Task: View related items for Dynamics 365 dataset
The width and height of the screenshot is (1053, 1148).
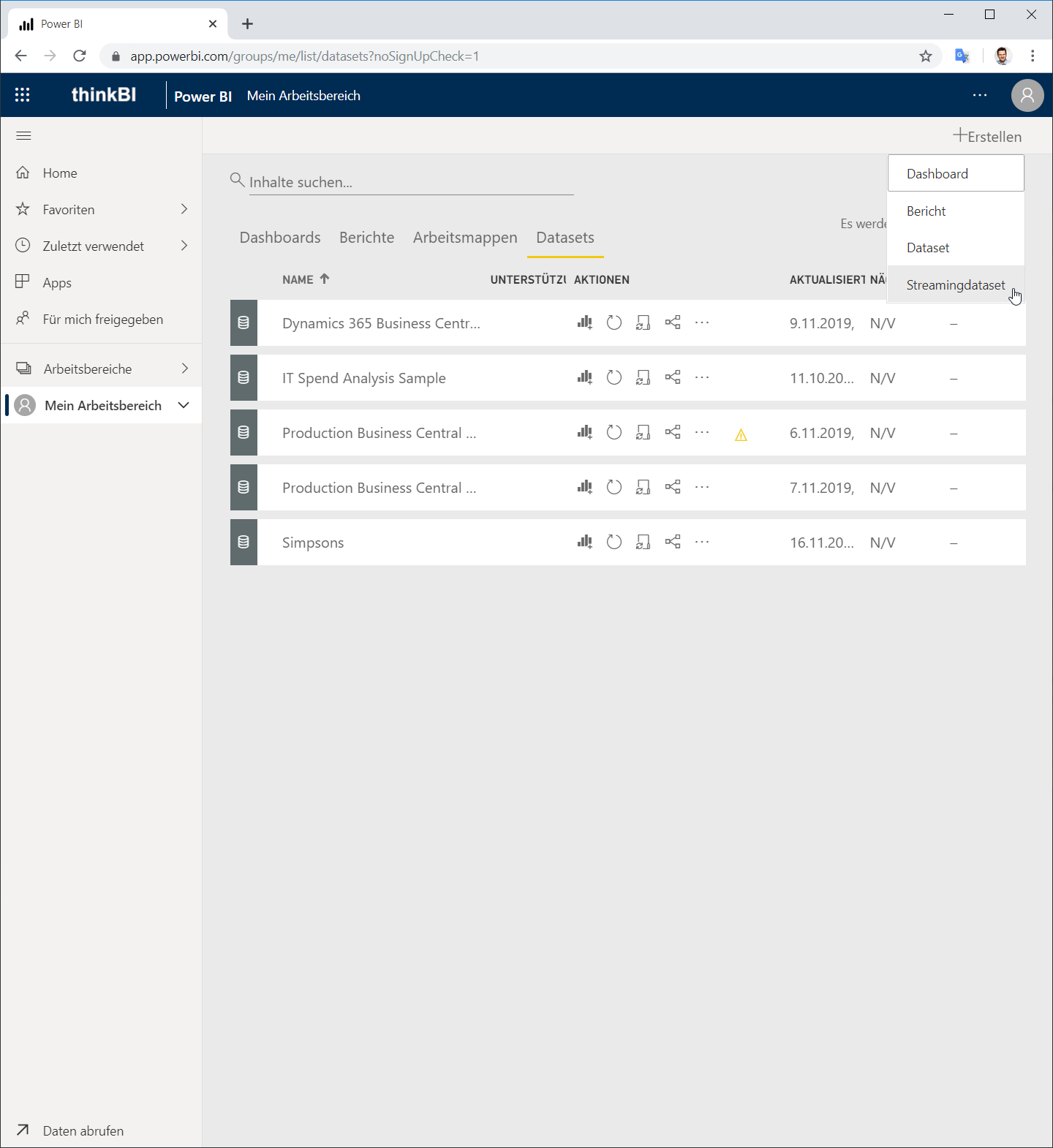Action: [x=673, y=322]
